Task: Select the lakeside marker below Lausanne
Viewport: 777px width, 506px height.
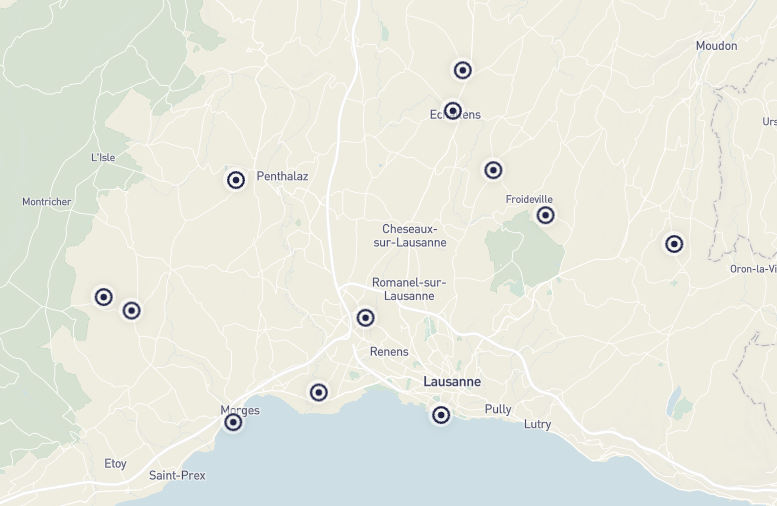Action: pos(441,415)
